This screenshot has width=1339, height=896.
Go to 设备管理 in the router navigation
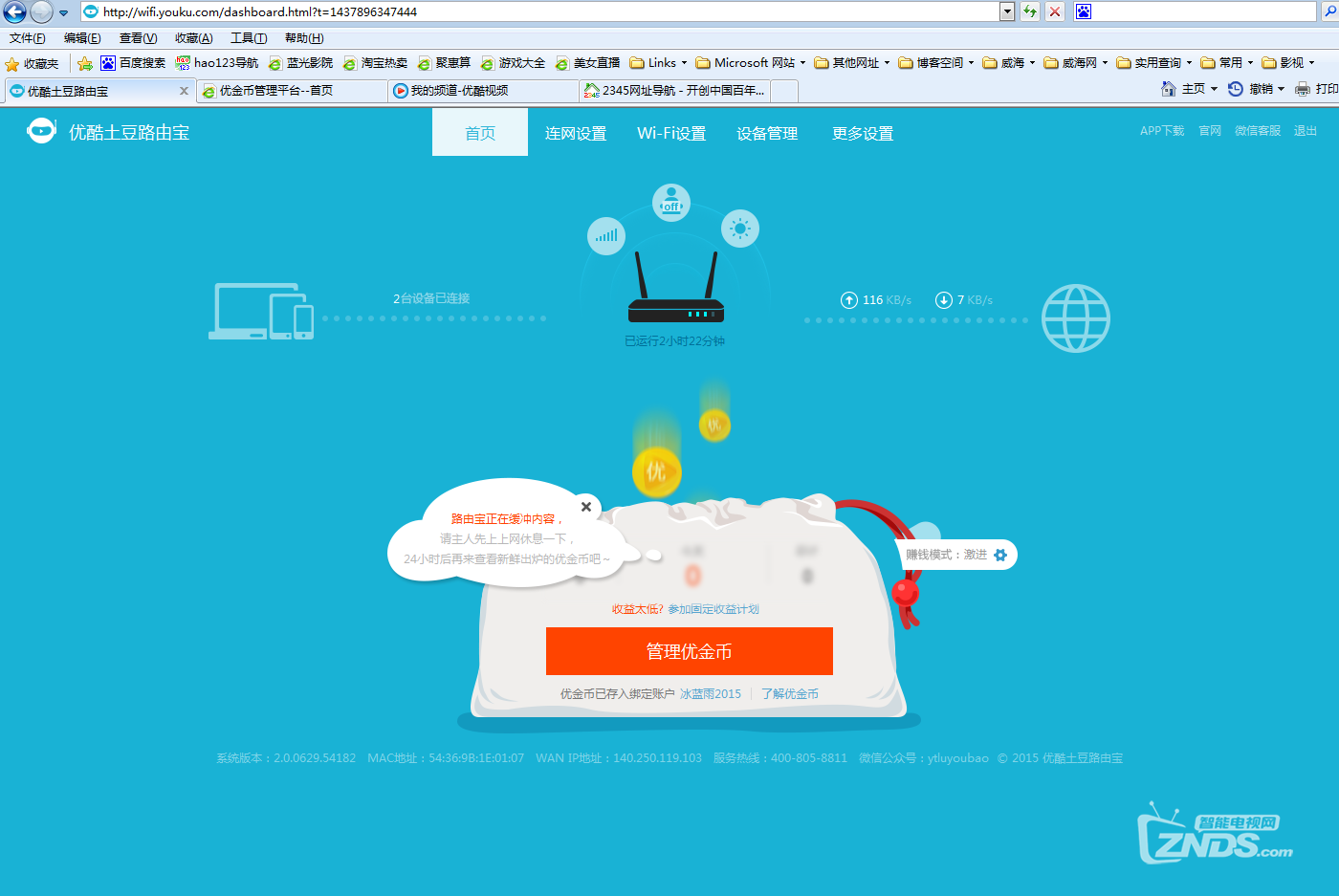click(767, 133)
